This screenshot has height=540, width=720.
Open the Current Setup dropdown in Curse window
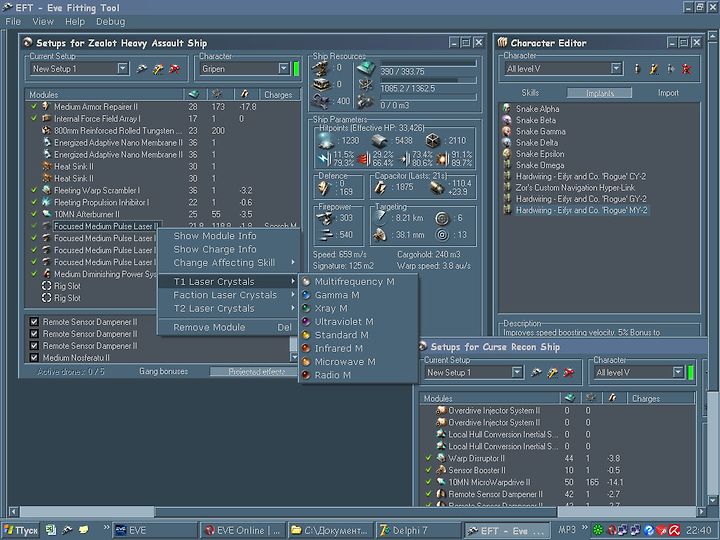click(x=517, y=372)
